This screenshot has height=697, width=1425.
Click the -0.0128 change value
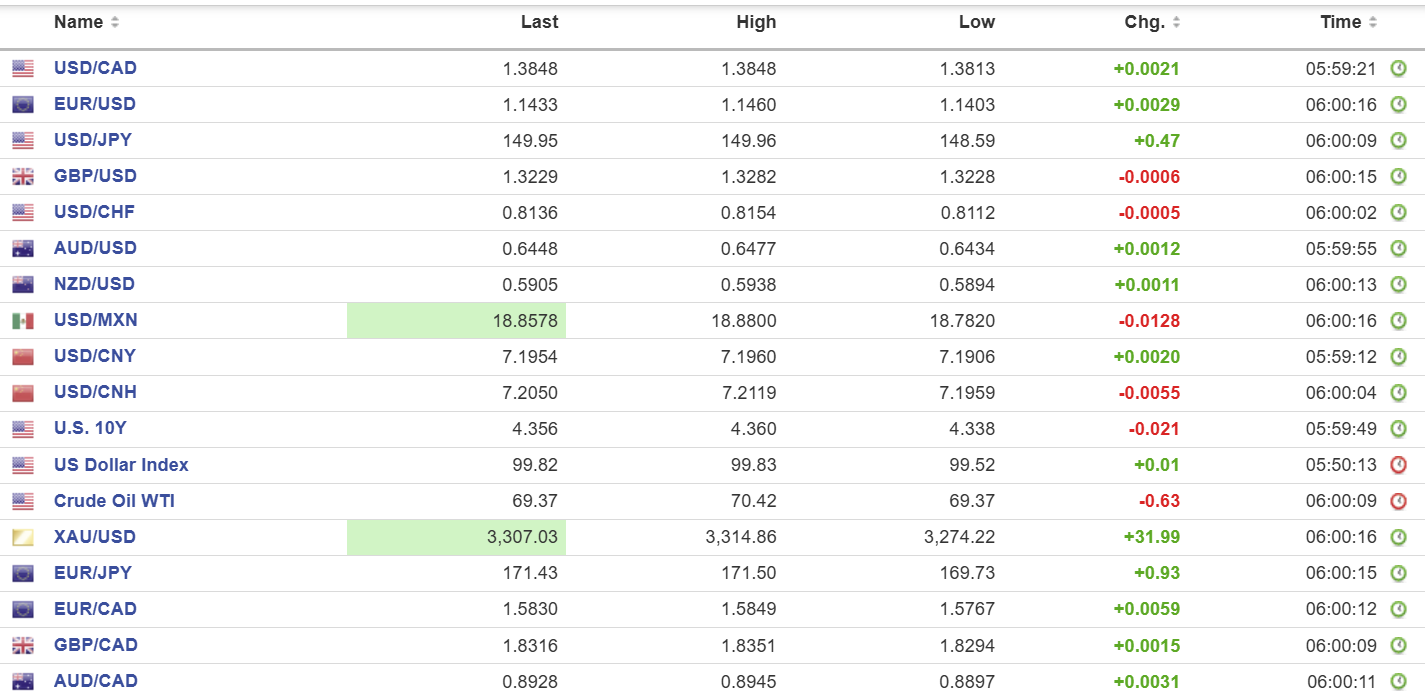pyautogui.click(x=1150, y=321)
